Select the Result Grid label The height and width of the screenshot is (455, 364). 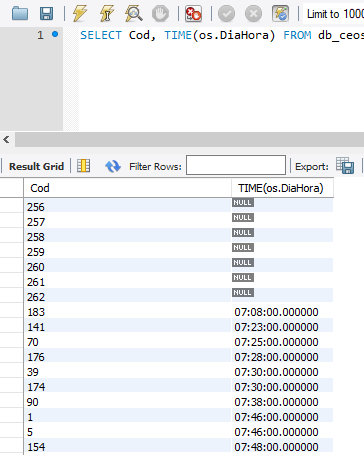pos(36,166)
